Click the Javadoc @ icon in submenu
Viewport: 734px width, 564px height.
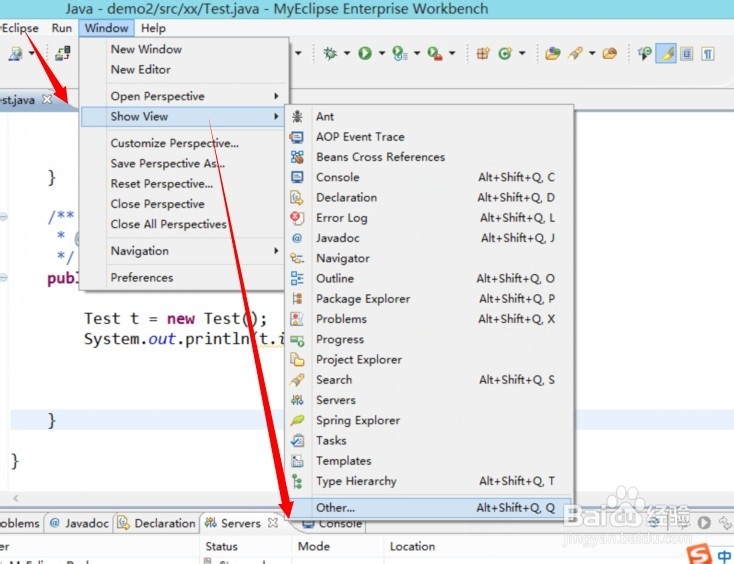[297, 238]
